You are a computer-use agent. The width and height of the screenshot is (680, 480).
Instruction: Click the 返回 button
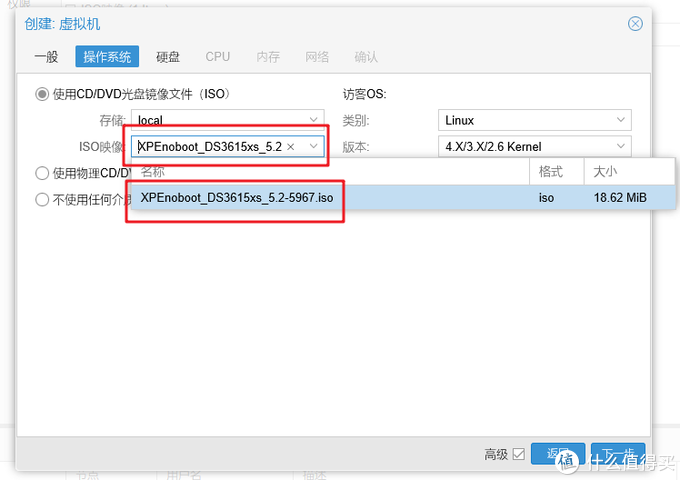[558, 454]
